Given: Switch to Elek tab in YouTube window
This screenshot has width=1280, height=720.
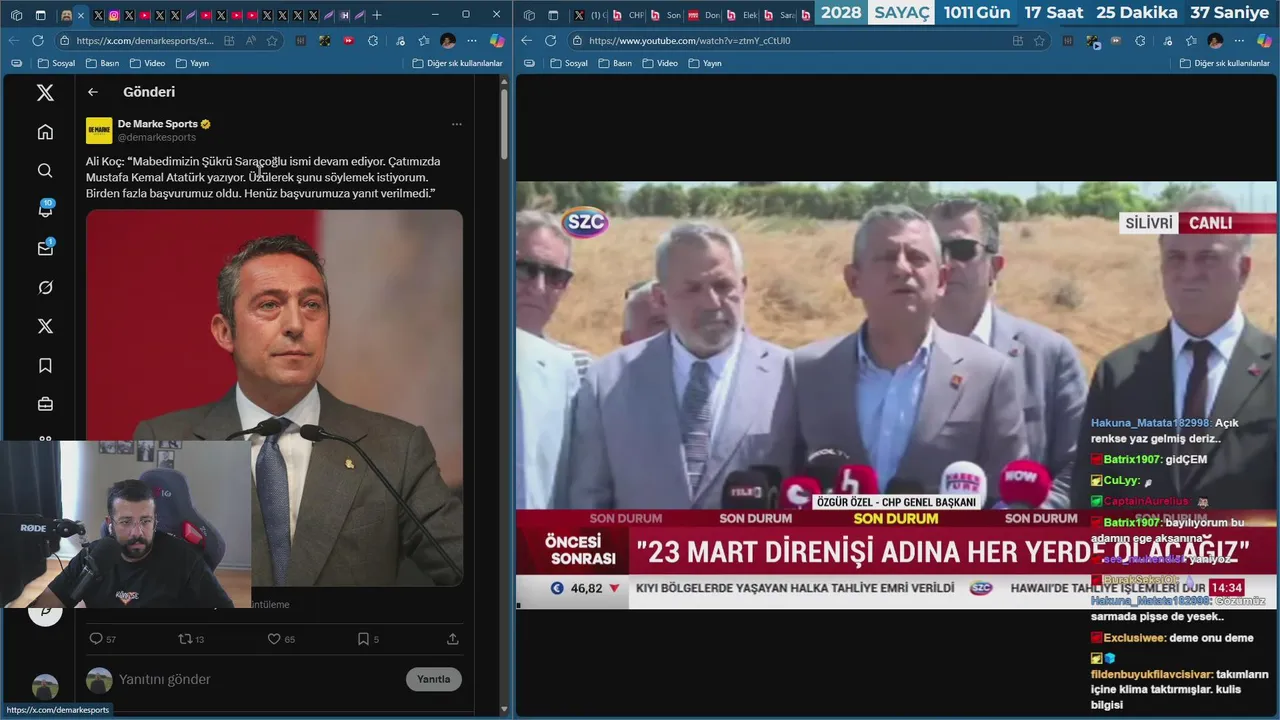Looking at the screenshot, I should 741,15.
